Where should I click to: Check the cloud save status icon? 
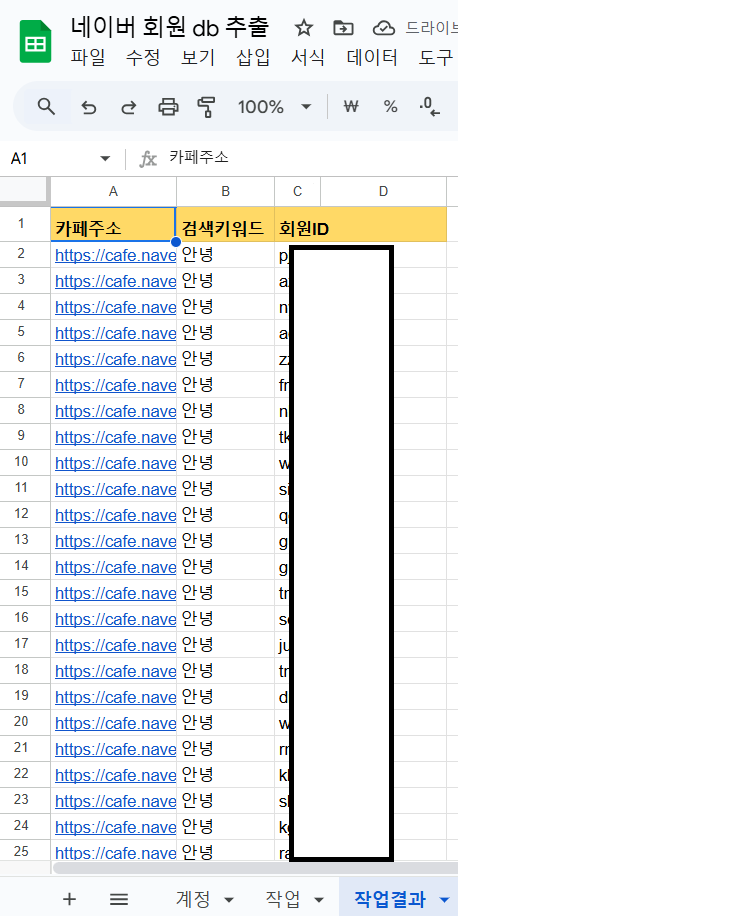(x=384, y=27)
